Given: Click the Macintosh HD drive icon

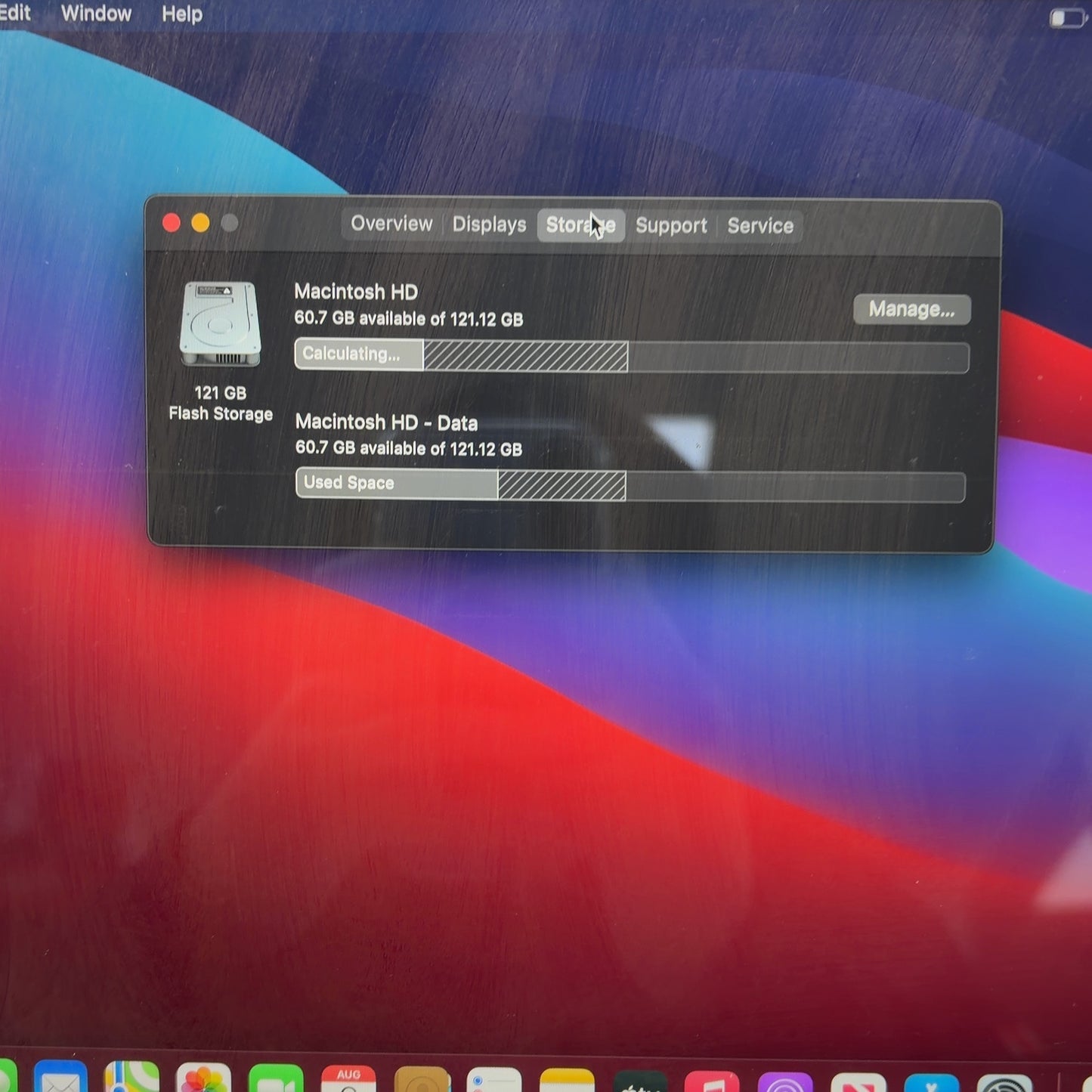Looking at the screenshot, I should pos(220,323).
